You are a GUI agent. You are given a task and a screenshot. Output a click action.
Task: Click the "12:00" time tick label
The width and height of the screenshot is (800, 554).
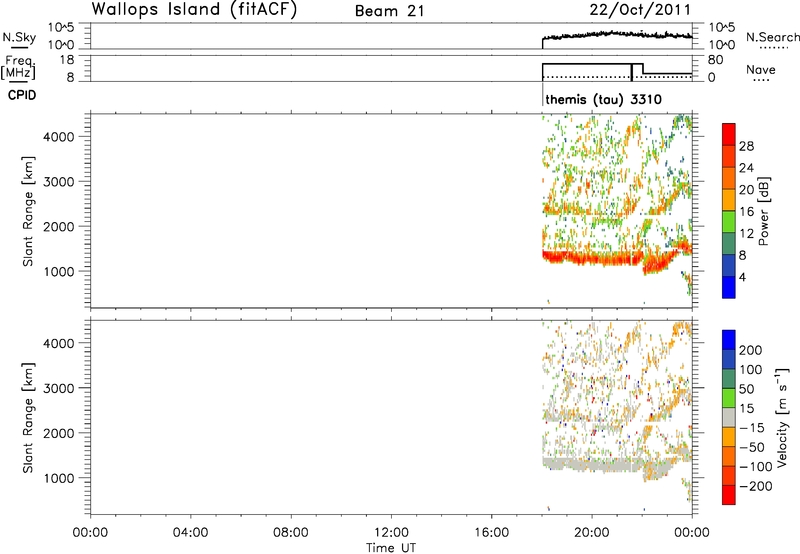pos(391,533)
